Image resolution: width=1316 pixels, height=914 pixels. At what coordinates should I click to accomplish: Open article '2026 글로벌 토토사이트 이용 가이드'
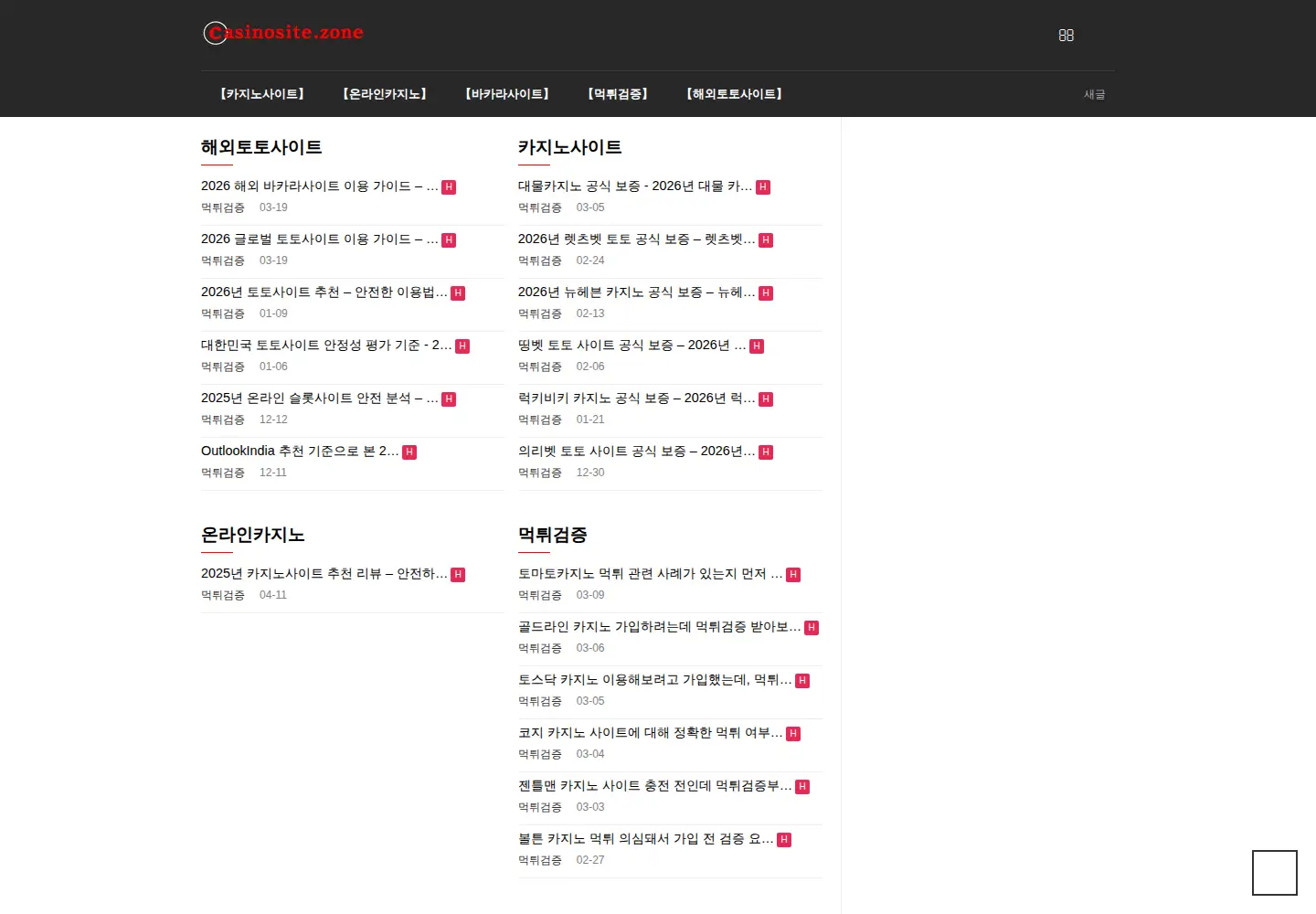point(320,239)
